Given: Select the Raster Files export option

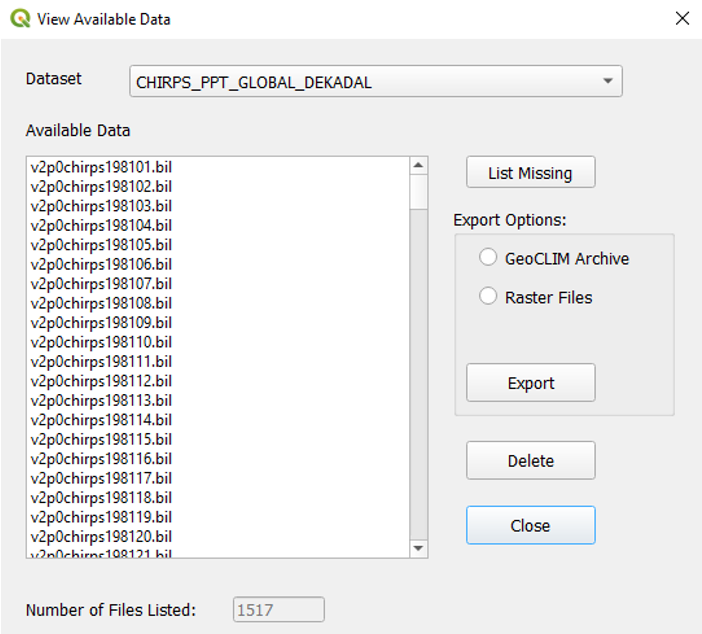Looking at the screenshot, I should click(x=488, y=296).
